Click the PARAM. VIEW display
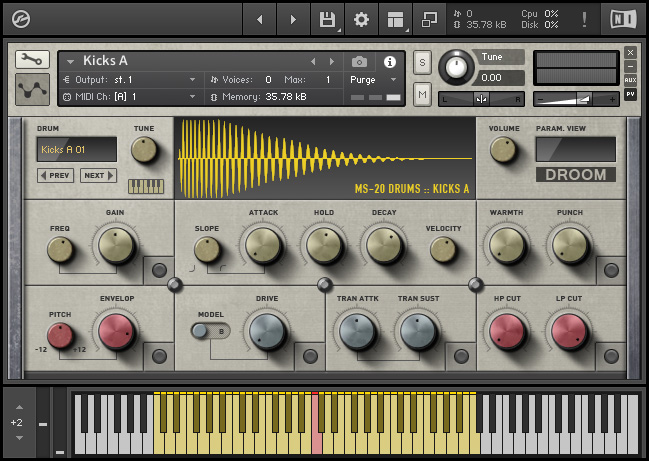 (x=576, y=149)
